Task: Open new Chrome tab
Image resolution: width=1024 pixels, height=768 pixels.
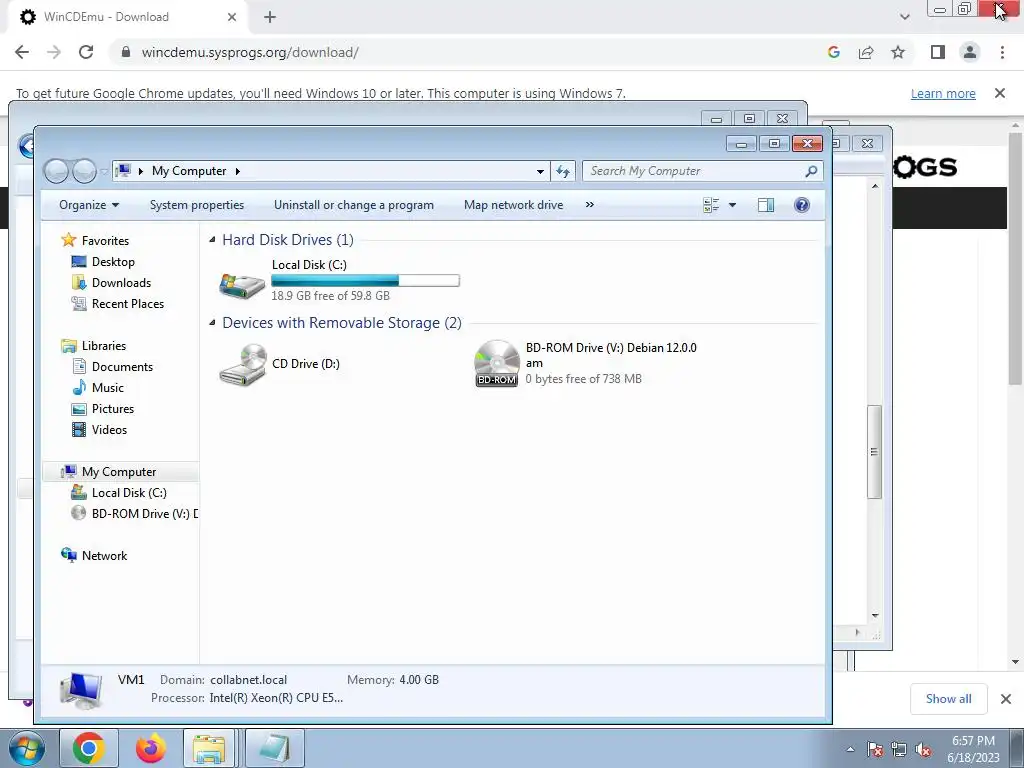Action: point(270,17)
